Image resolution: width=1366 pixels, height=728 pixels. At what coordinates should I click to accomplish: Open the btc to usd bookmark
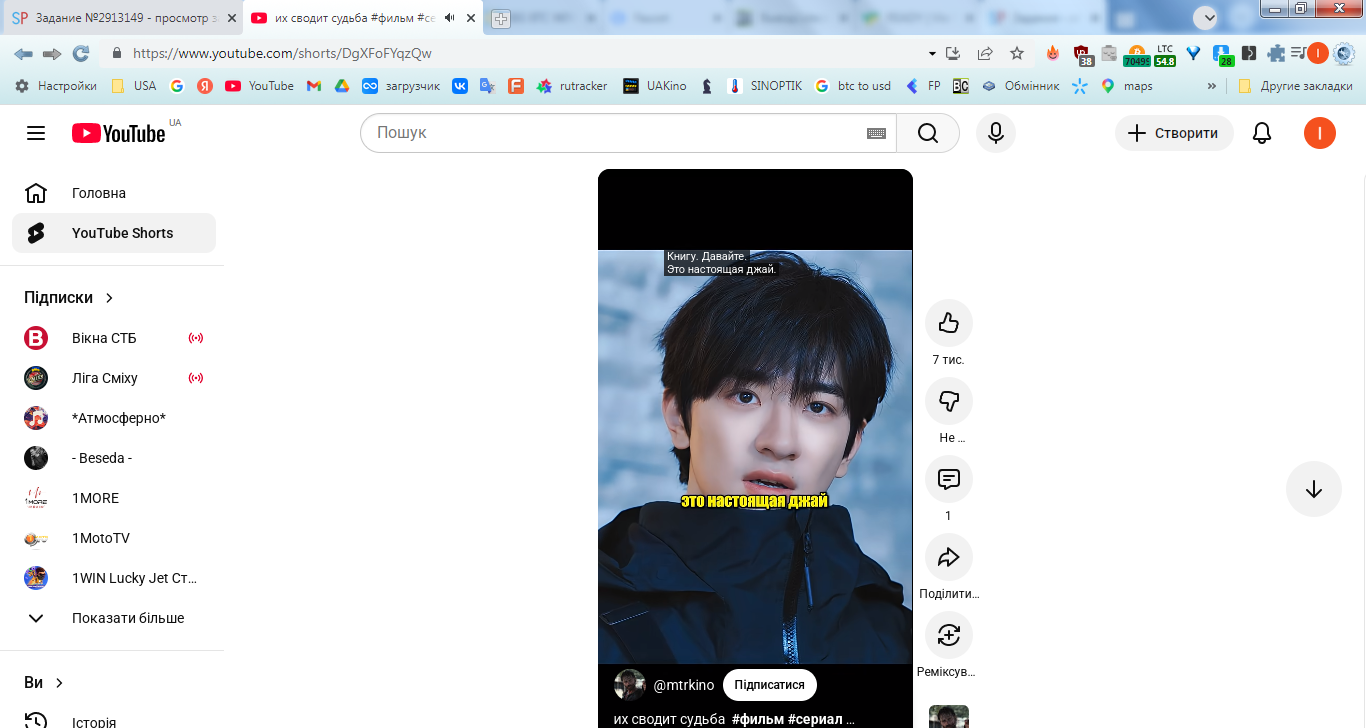853,86
